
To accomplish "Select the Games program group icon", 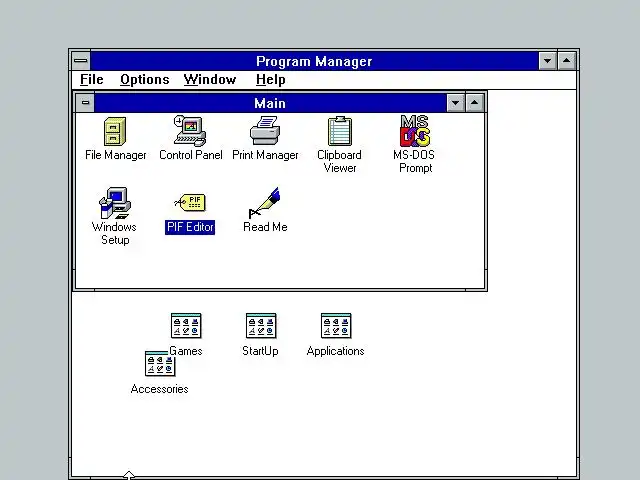I will click(186, 326).
